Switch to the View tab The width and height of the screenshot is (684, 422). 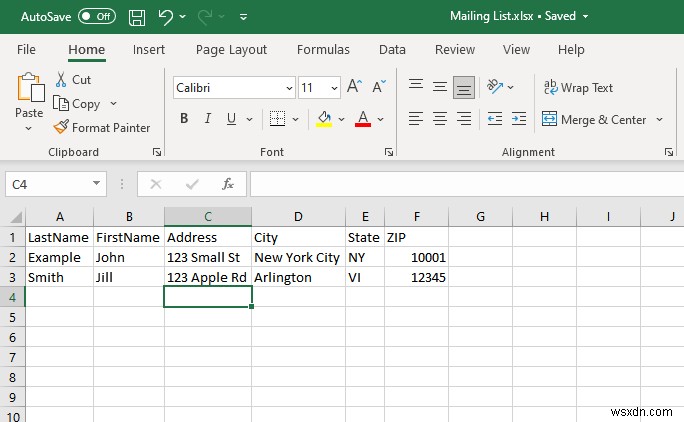click(516, 50)
